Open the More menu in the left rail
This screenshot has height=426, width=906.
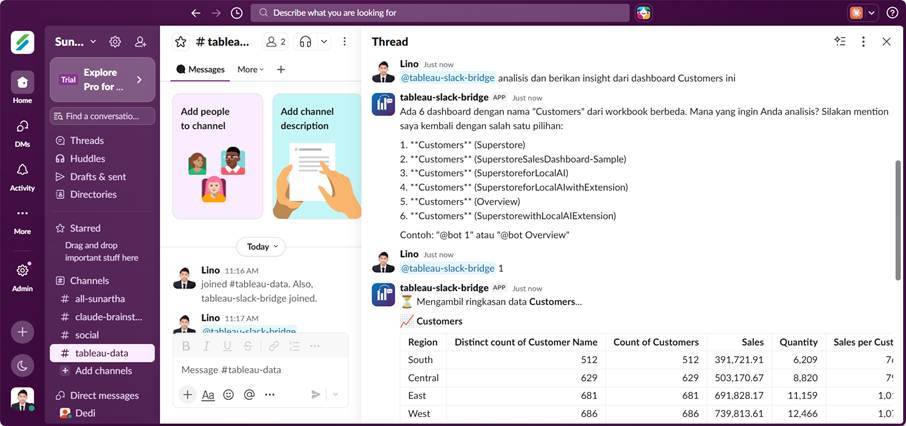point(22,220)
